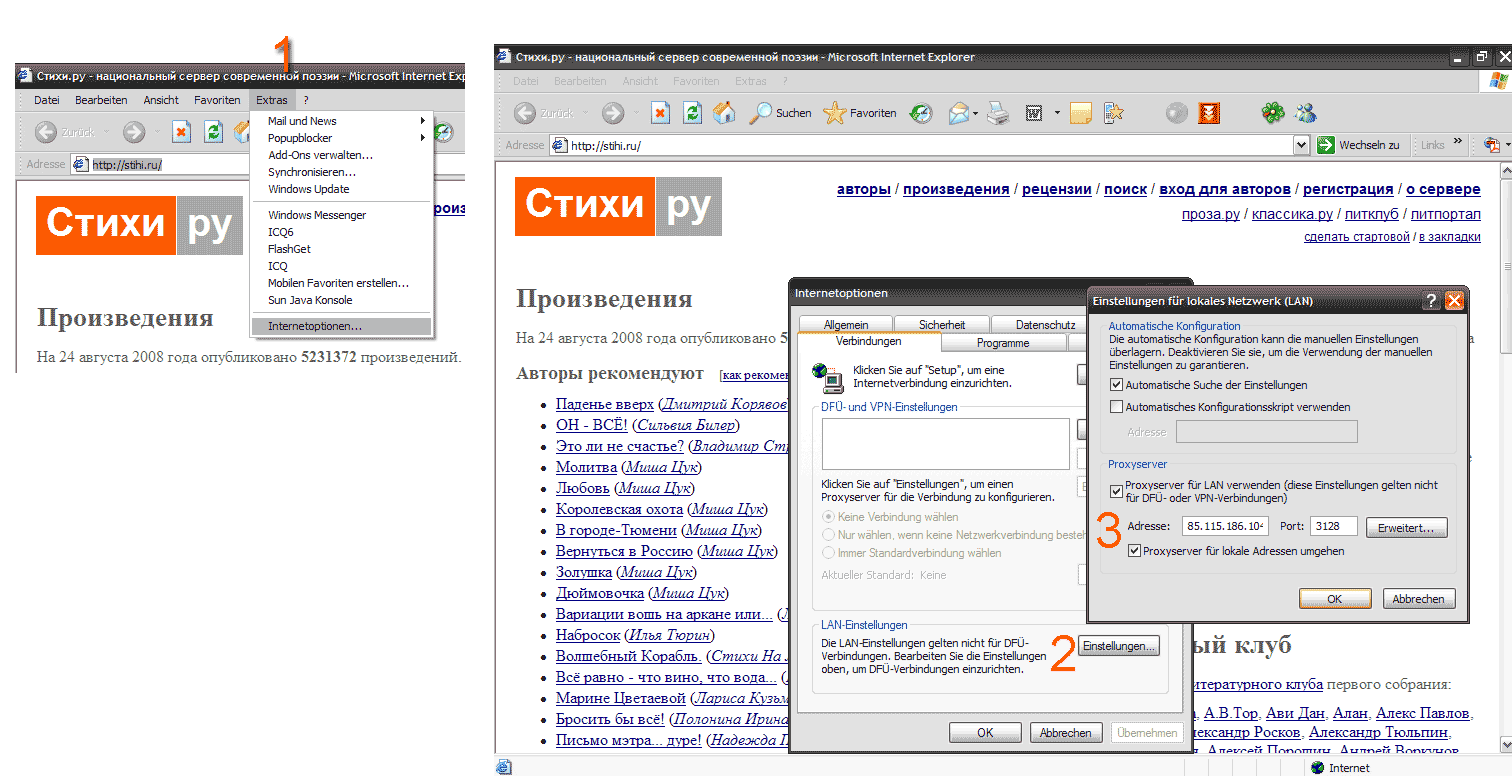Click OK button in Internetoptionen dialog
Image resolution: width=1512 pixels, height=782 pixels.
[x=985, y=732]
